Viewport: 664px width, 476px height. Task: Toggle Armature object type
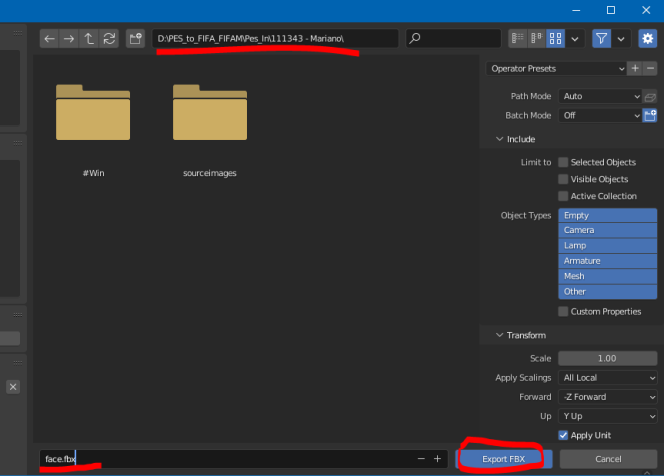click(x=608, y=261)
